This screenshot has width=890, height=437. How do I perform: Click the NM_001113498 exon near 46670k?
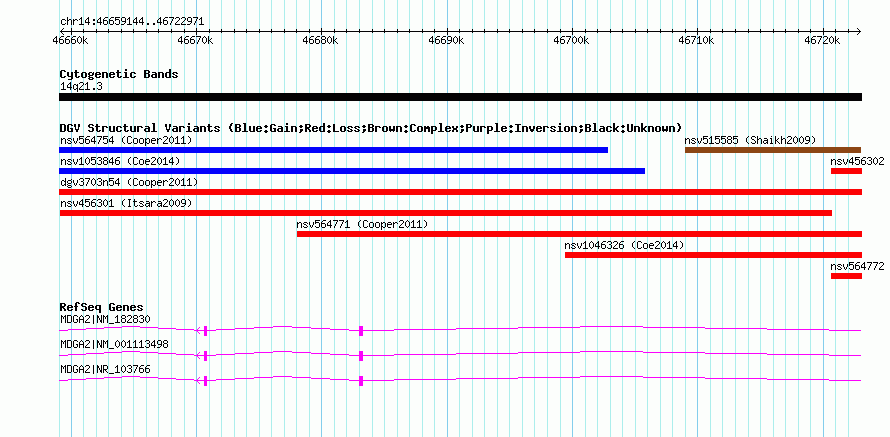tap(205, 356)
